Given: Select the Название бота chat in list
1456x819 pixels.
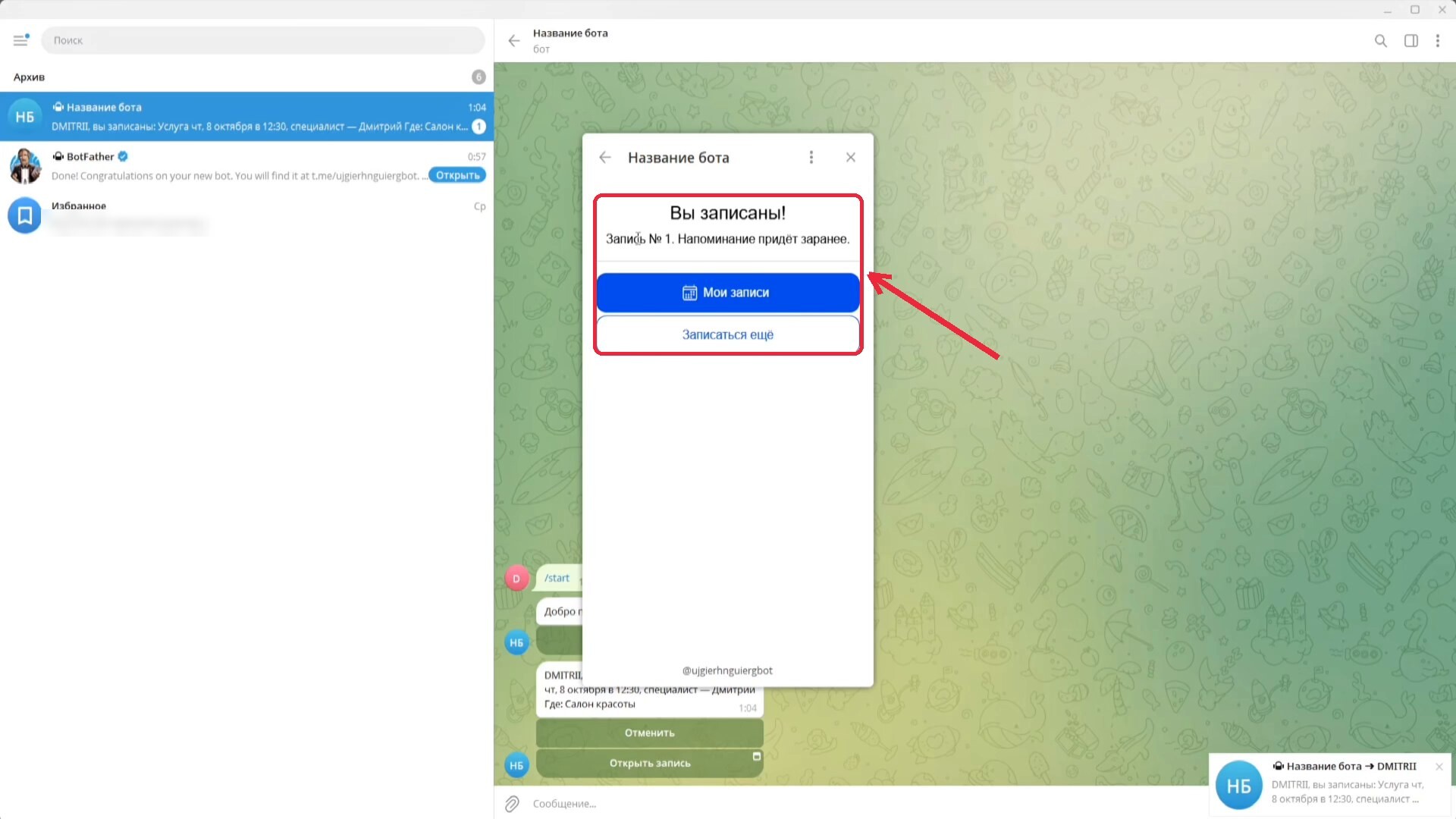Looking at the screenshot, I should point(246,117).
